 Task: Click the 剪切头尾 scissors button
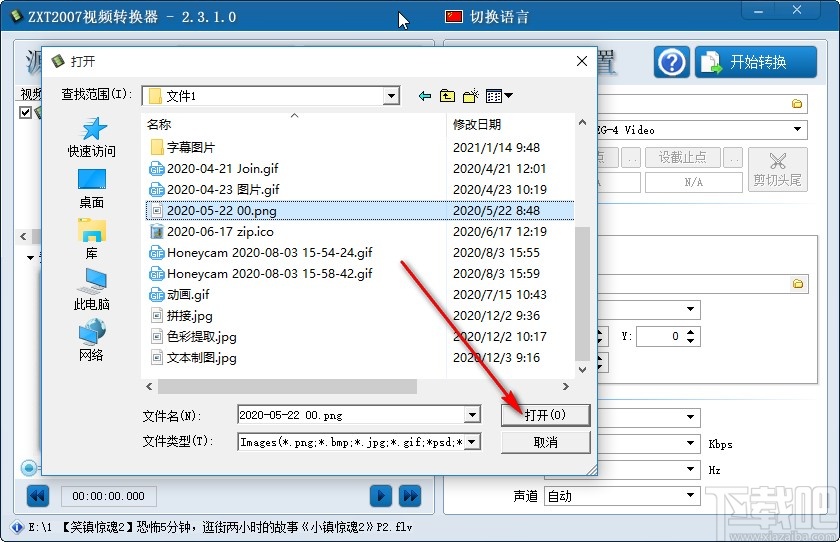(777, 169)
